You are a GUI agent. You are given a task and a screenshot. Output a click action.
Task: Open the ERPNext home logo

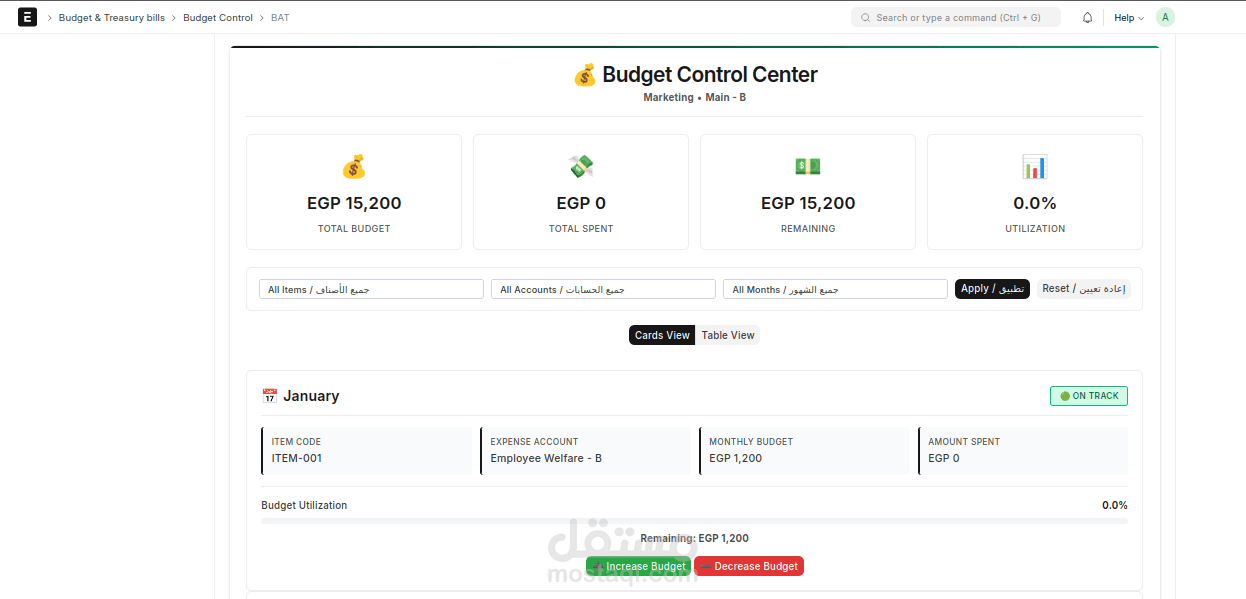click(x=28, y=17)
